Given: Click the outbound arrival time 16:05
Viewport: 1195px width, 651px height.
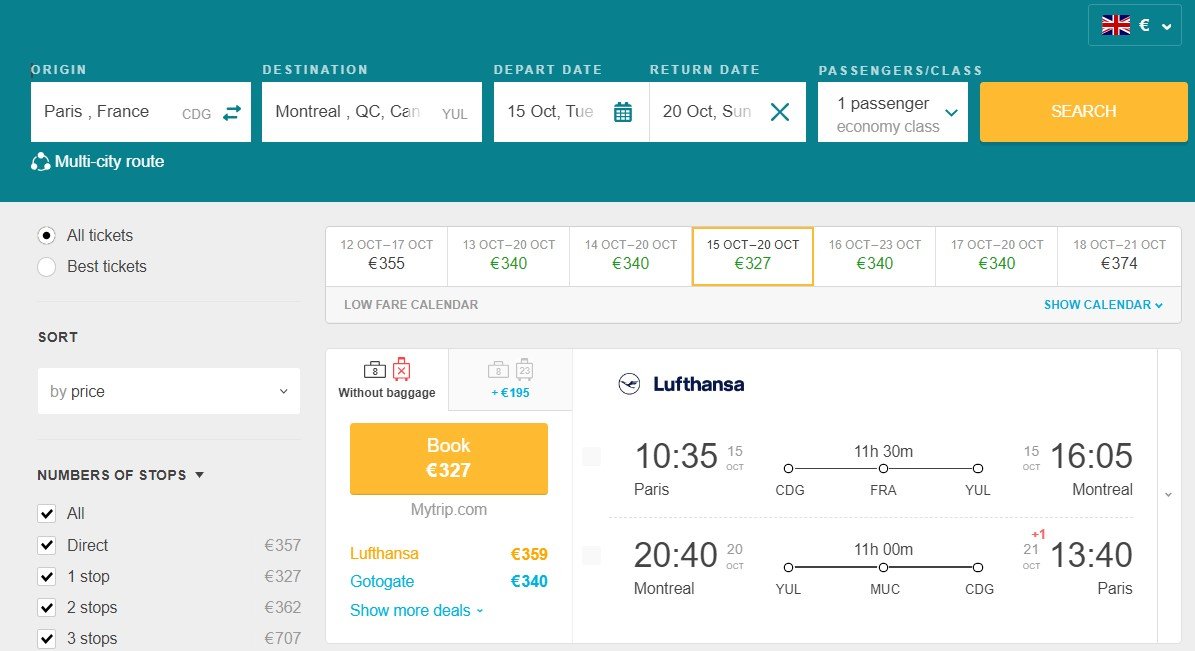Looking at the screenshot, I should pyautogui.click(x=1091, y=456).
